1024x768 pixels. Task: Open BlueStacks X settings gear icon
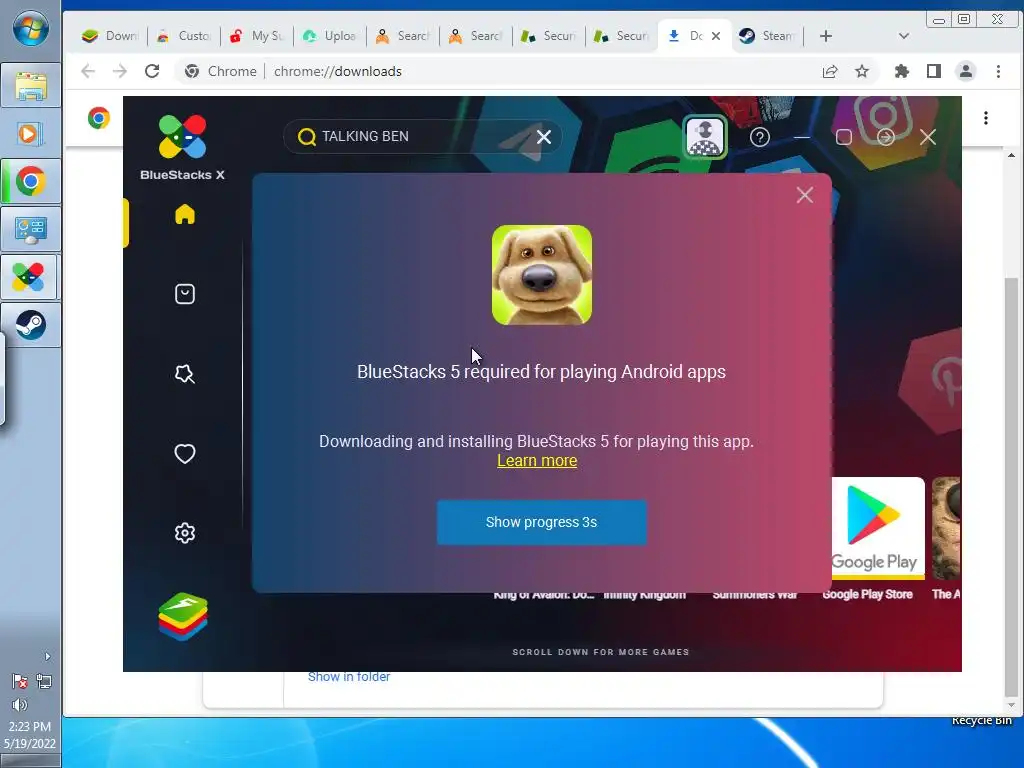click(x=185, y=533)
